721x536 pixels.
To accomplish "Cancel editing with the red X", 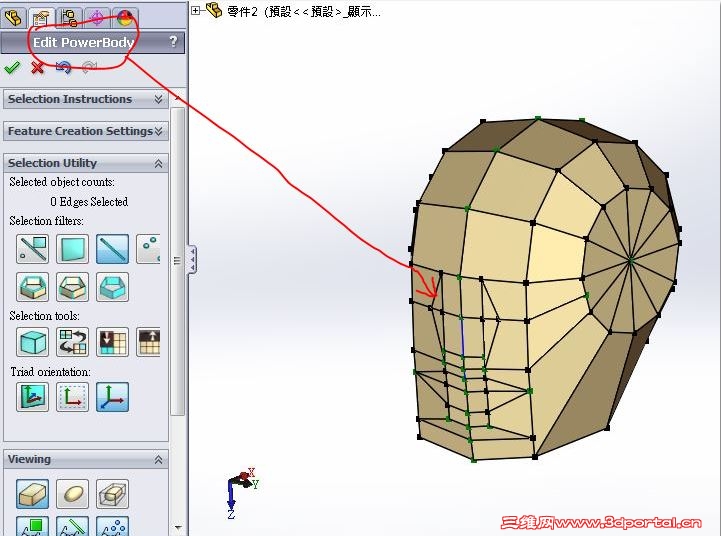I will [x=38, y=68].
